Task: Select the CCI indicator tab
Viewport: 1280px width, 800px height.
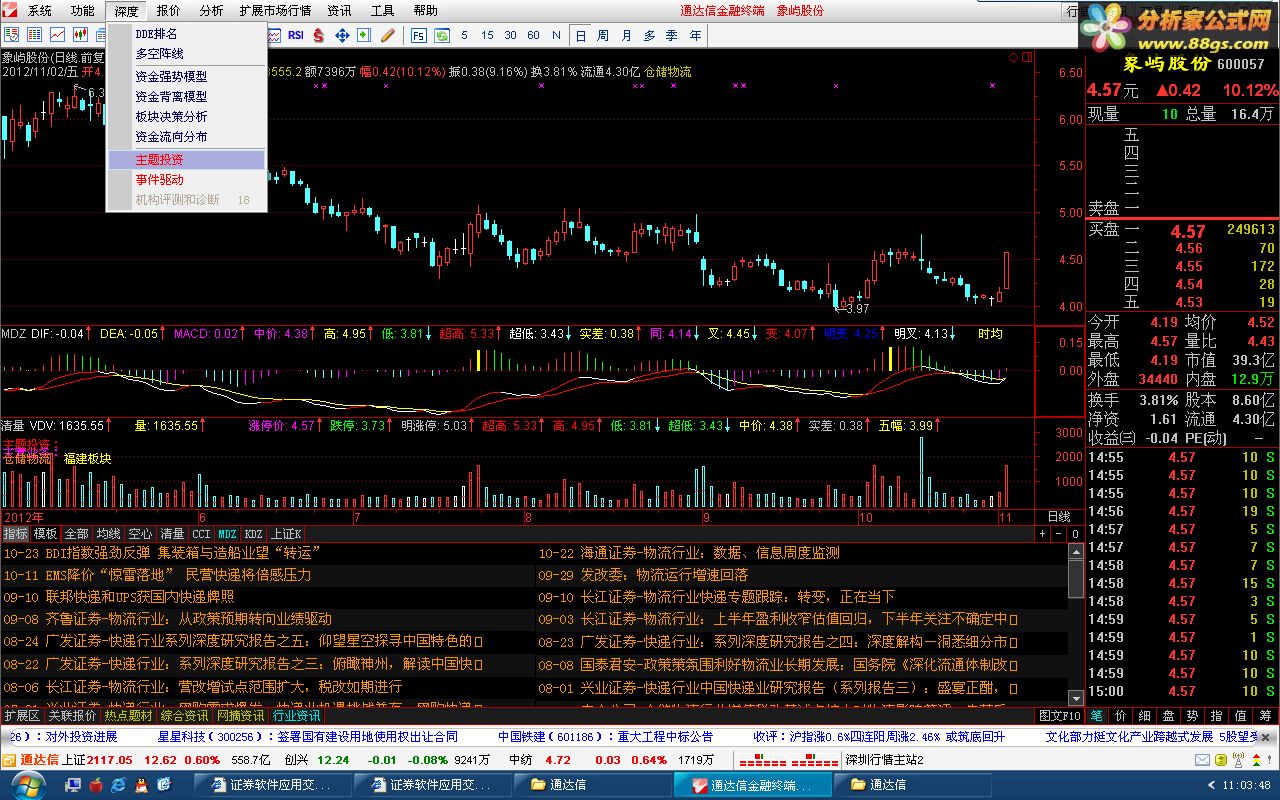Action: click(x=202, y=534)
